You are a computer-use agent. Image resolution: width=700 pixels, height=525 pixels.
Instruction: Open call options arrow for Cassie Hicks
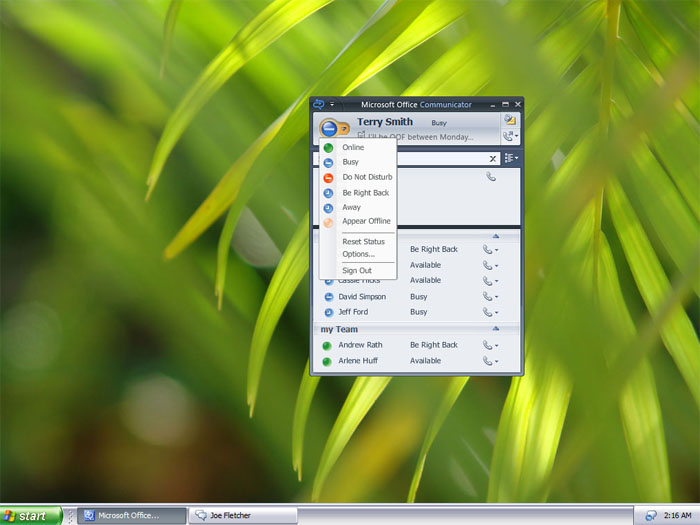click(496, 281)
